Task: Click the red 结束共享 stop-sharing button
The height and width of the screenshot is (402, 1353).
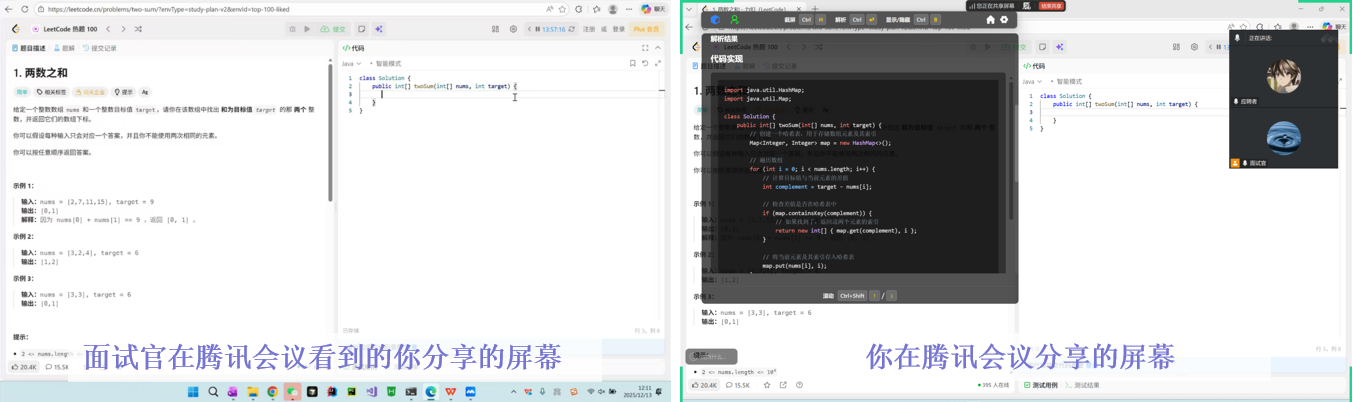Action: (1051, 6)
